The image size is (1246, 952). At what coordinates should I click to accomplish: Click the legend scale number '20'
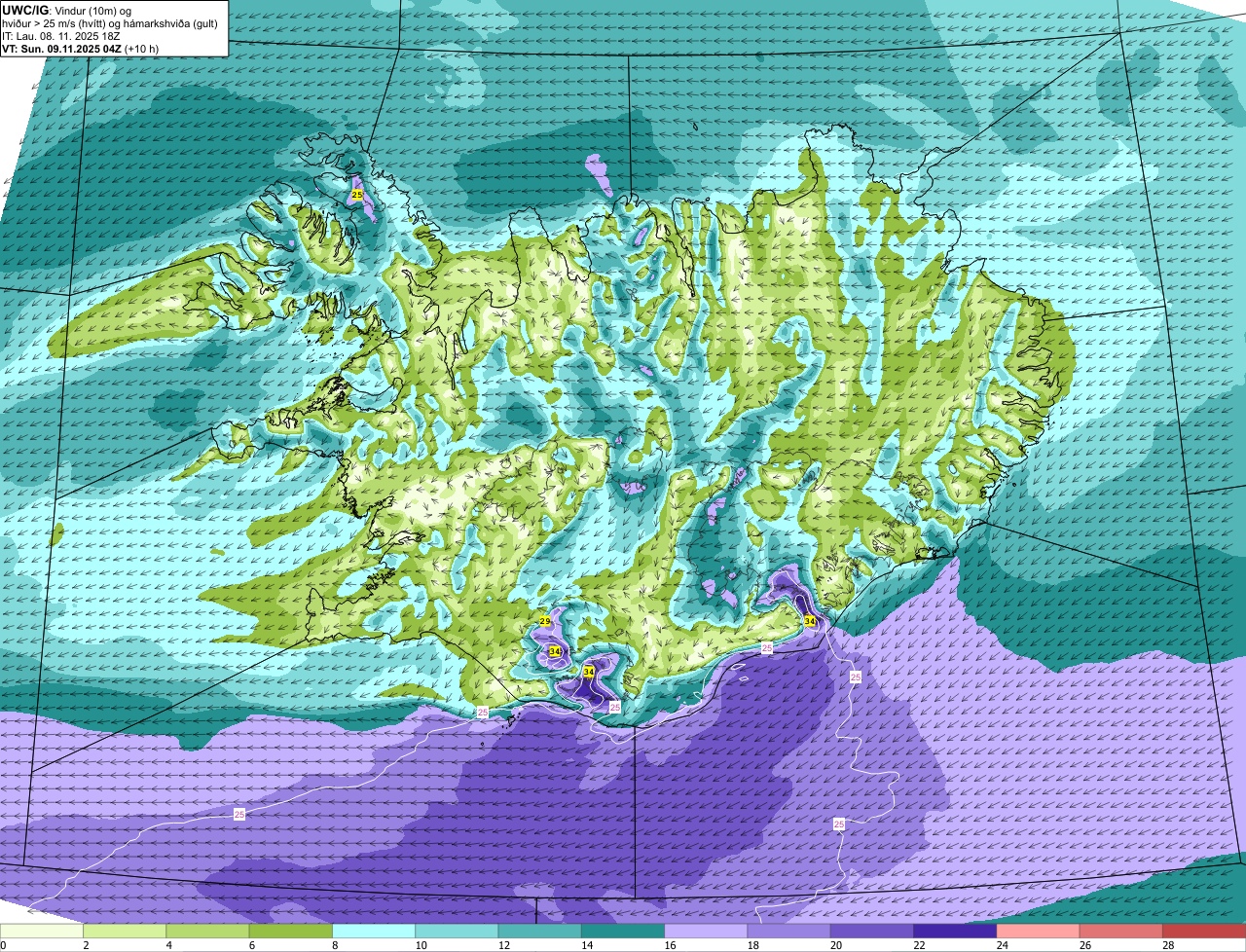point(835,945)
